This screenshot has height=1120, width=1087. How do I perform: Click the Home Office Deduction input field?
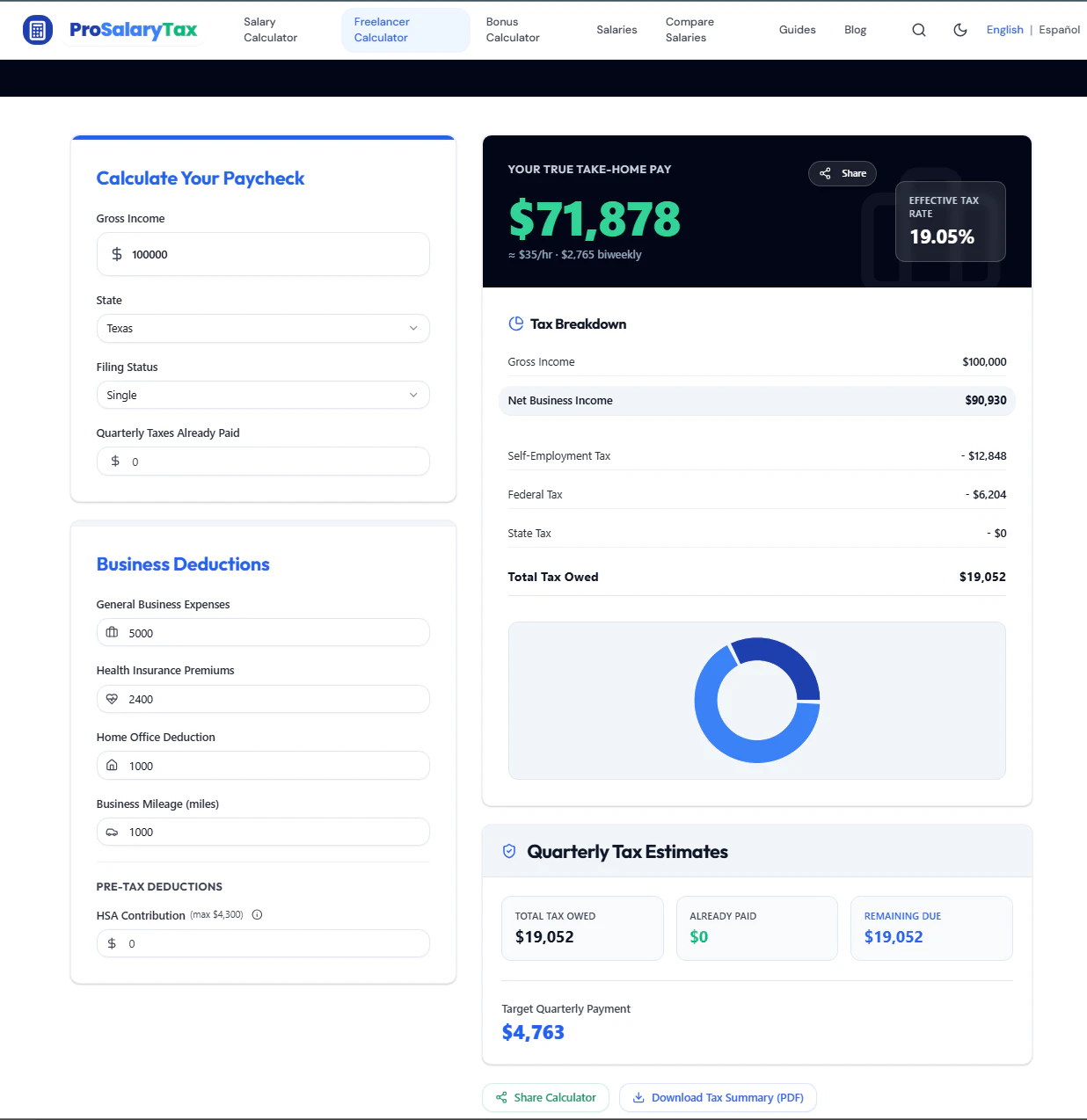pos(263,766)
